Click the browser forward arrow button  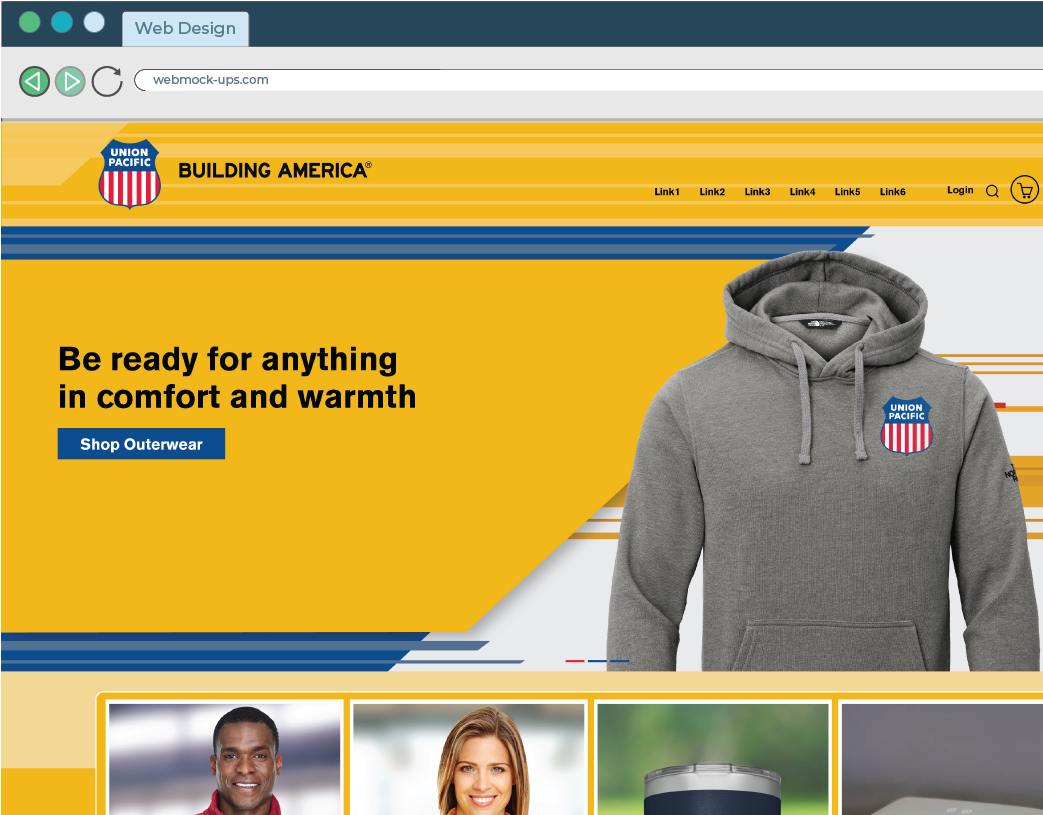pos(70,82)
